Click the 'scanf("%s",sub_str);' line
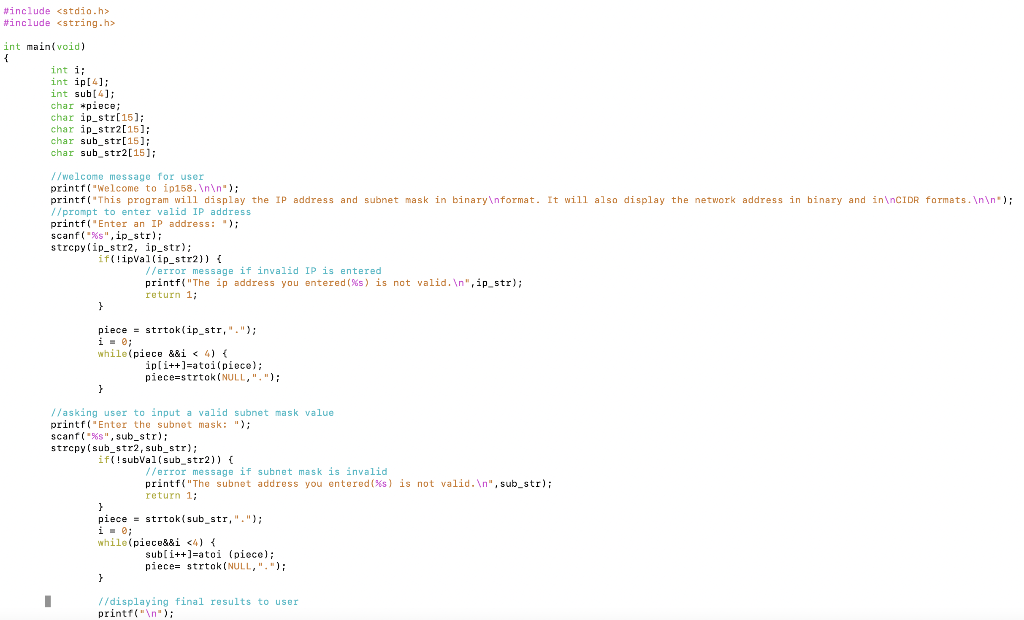Image resolution: width=1024 pixels, height=620 pixels. coord(110,436)
